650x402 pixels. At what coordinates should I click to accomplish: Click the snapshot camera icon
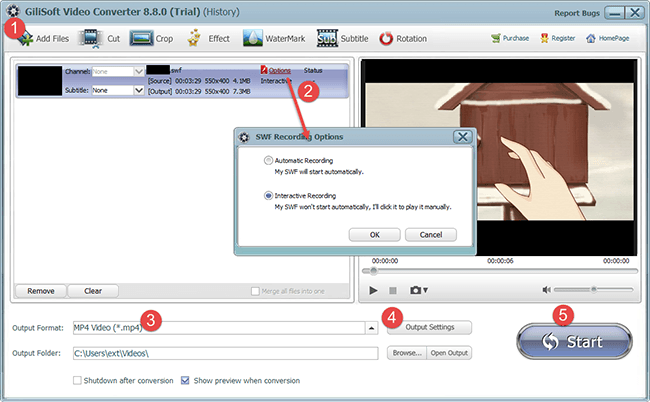(415, 290)
